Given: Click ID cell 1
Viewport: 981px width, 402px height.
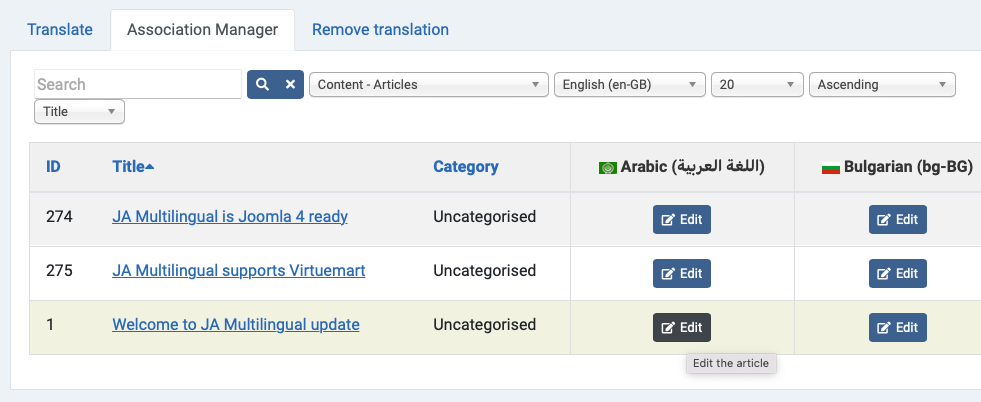Looking at the screenshot, I should point(50,324).
